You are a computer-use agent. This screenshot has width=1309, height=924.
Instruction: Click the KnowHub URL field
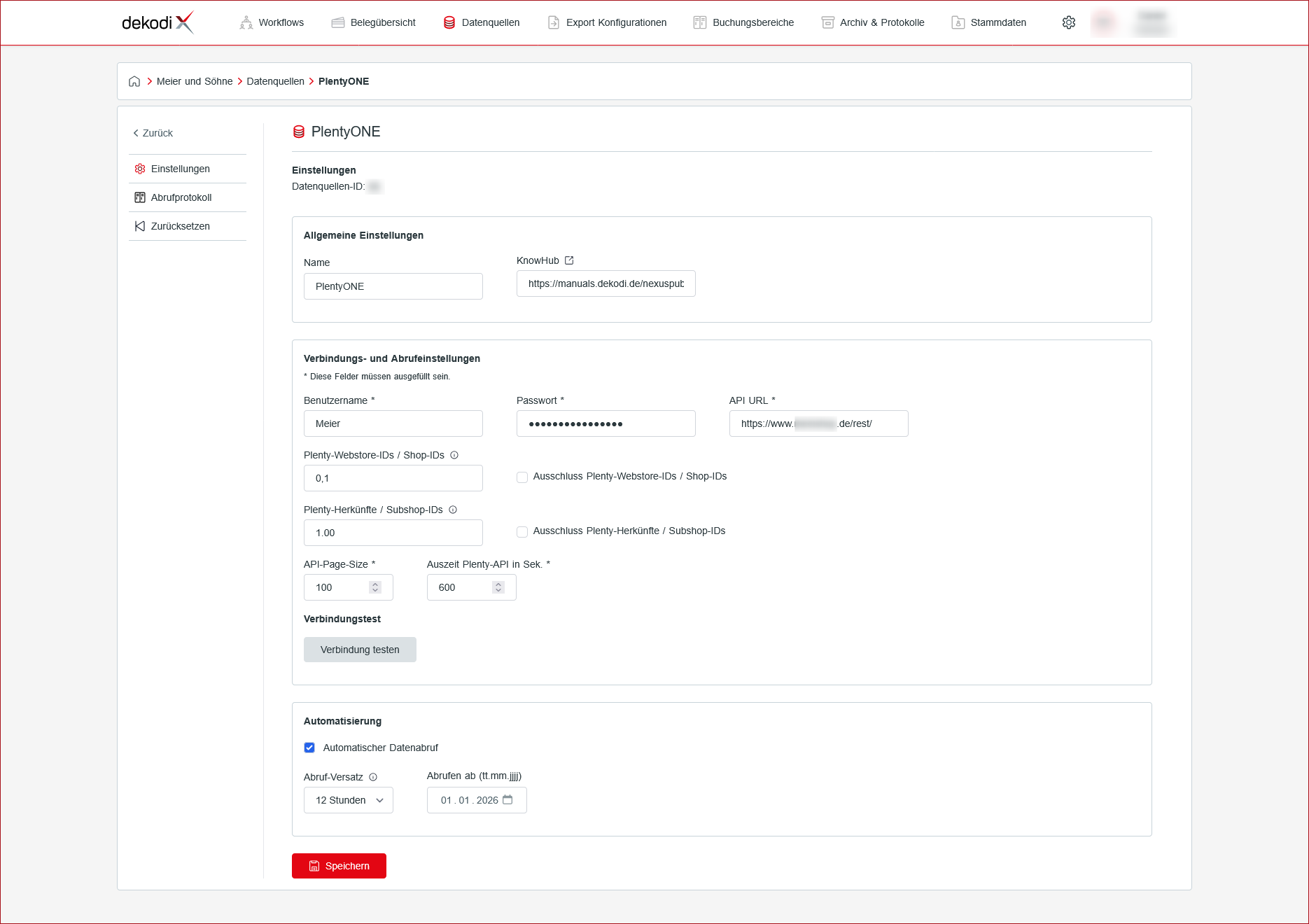coord(606,283)
